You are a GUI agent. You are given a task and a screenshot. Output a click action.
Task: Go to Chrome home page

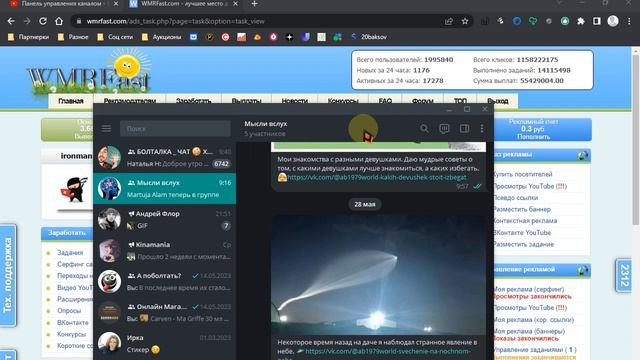(59, 21)
